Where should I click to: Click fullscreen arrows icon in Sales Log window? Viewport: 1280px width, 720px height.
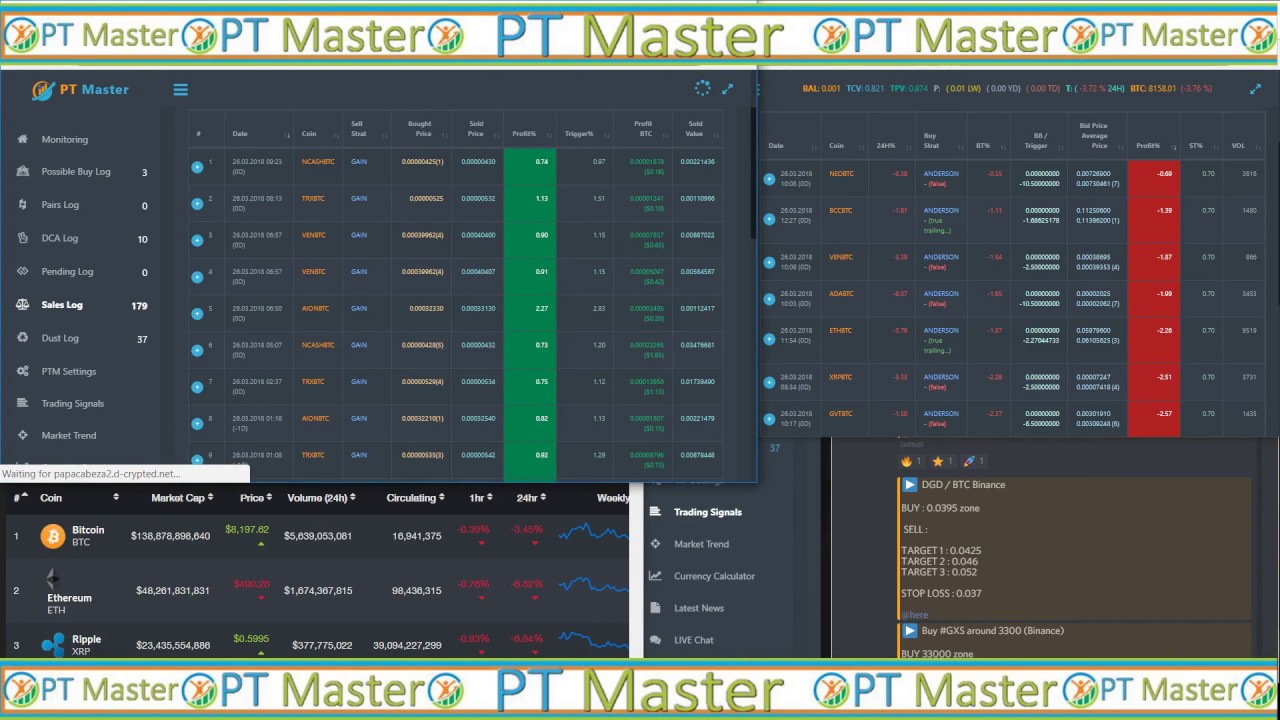[728, 89]
